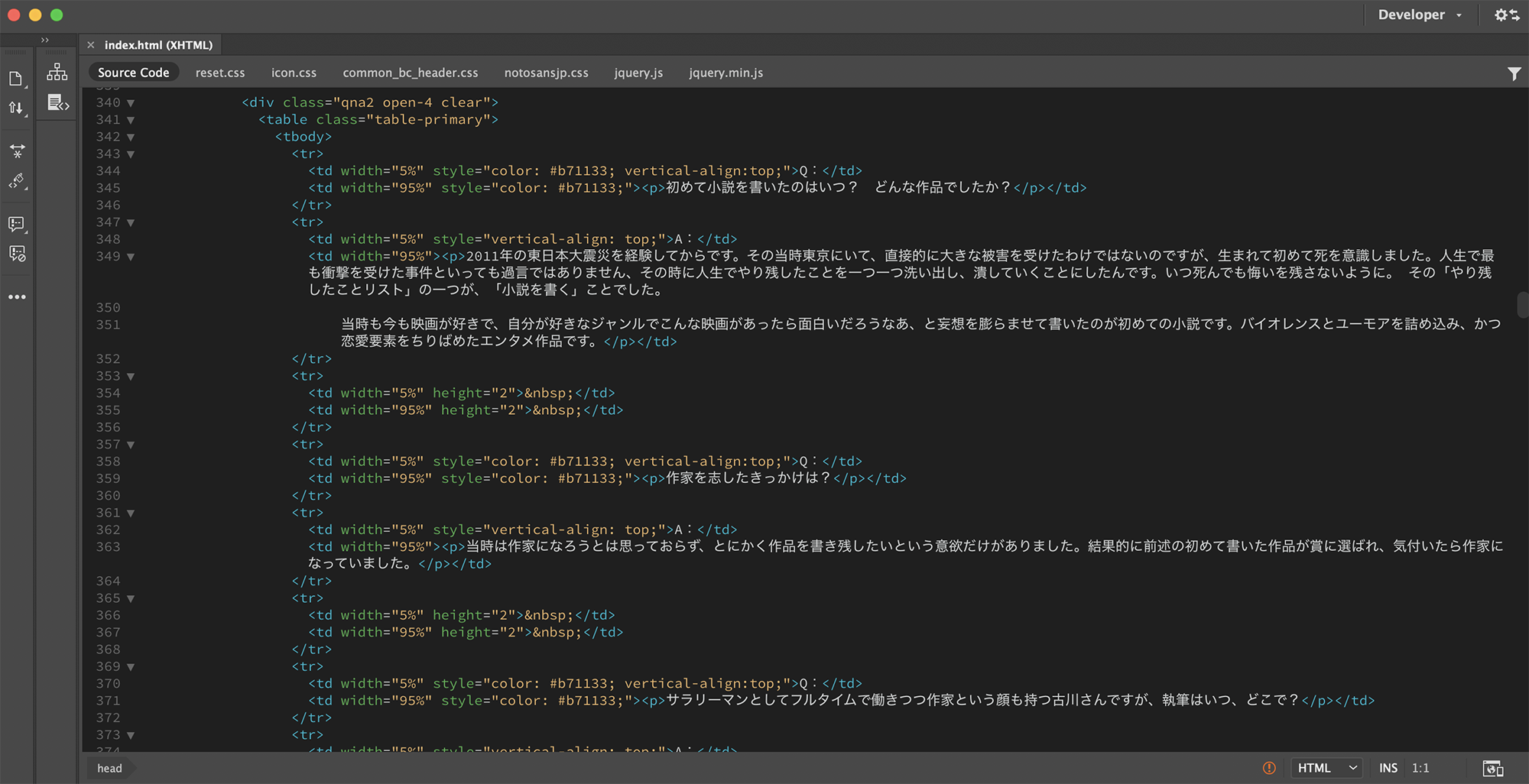Collapse fold arrow at line 347
The image size is (1529, 784).
pyautogui.click(x=131, y=223)
